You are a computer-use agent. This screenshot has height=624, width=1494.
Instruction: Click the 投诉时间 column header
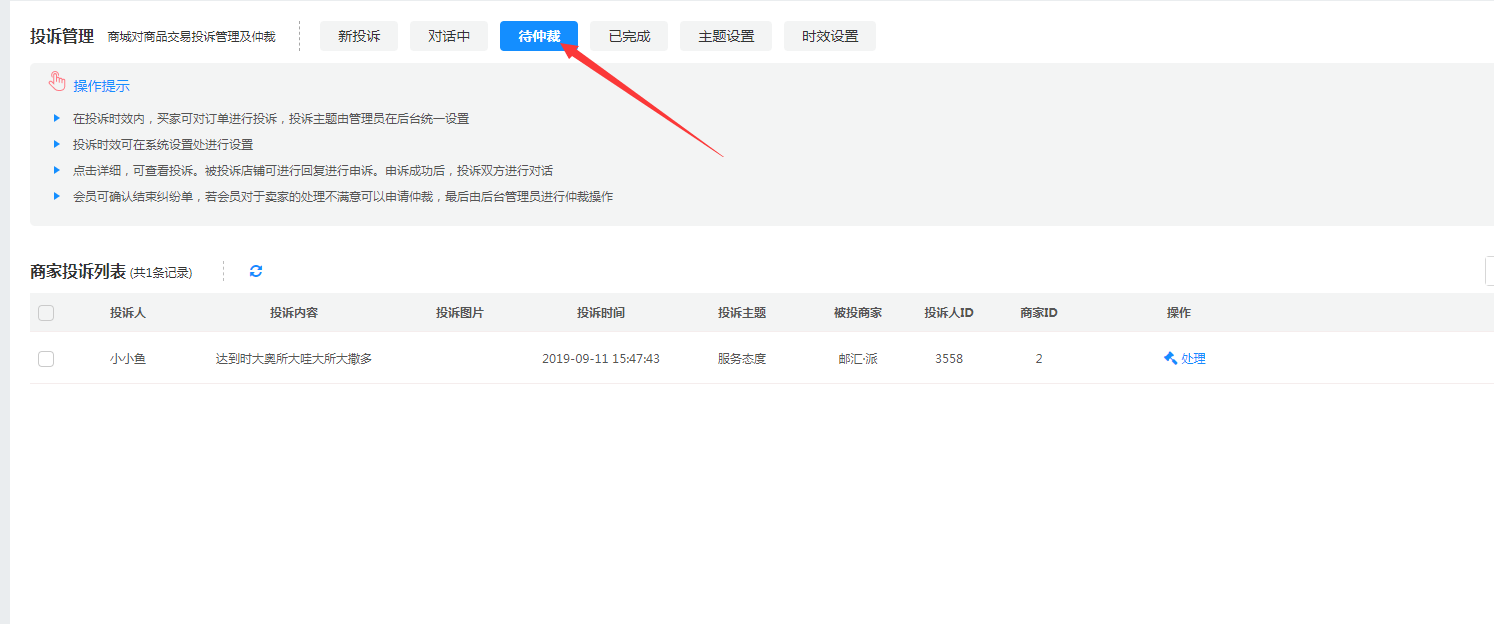pos(600,313)
